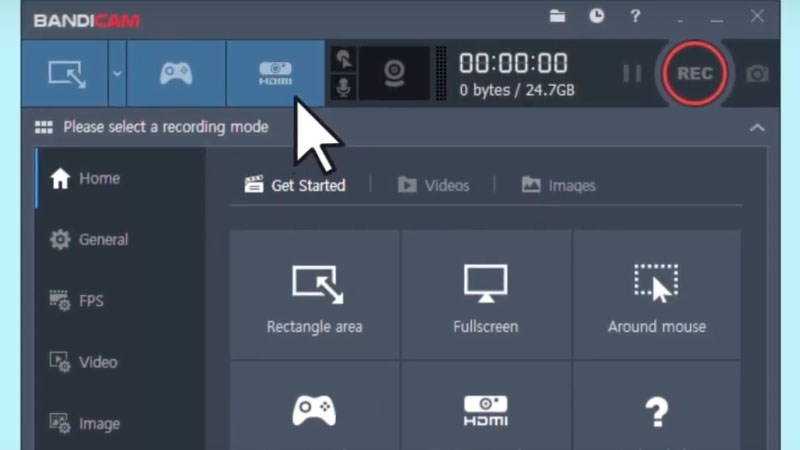This screenshot has height=450, width=800.
Task: Open help from the question mark icon
Action: 635,16
